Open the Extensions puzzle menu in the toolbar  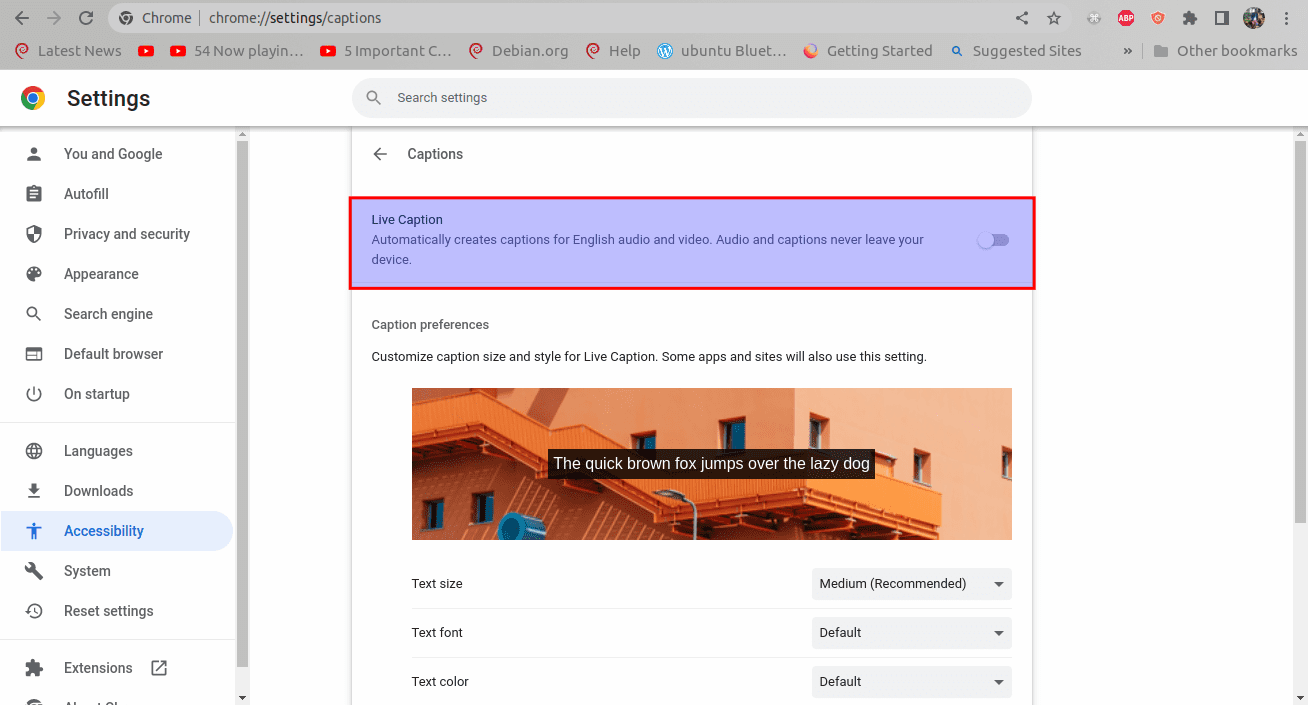[x=1190, y=18]
